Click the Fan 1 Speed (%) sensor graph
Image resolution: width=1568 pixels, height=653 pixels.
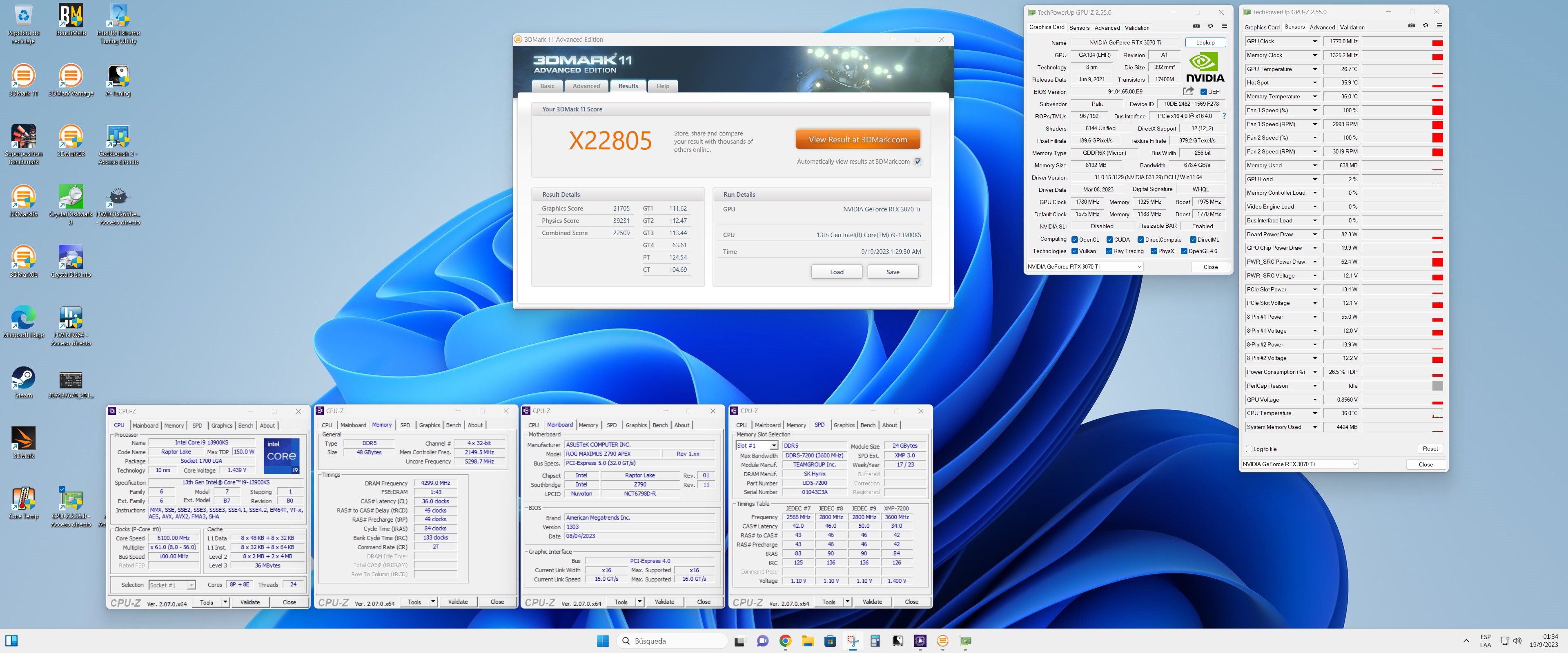tap(1403, 110)
